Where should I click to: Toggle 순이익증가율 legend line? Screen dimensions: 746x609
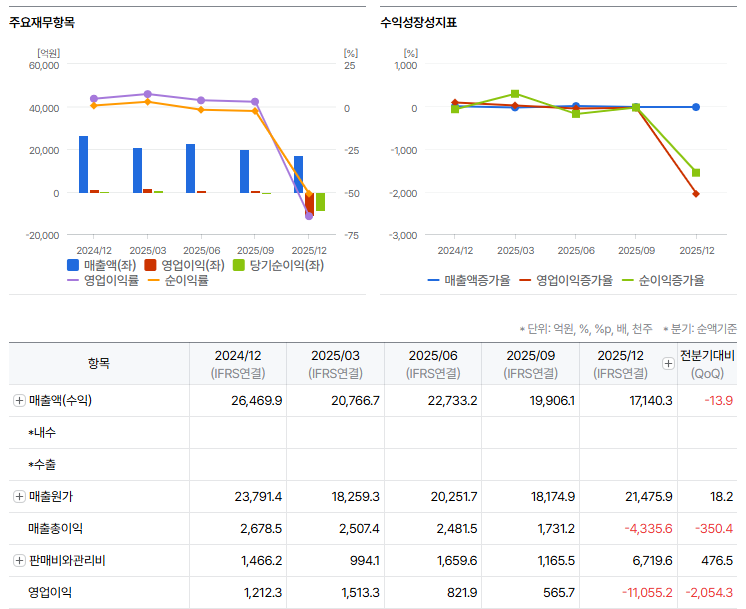663,280
